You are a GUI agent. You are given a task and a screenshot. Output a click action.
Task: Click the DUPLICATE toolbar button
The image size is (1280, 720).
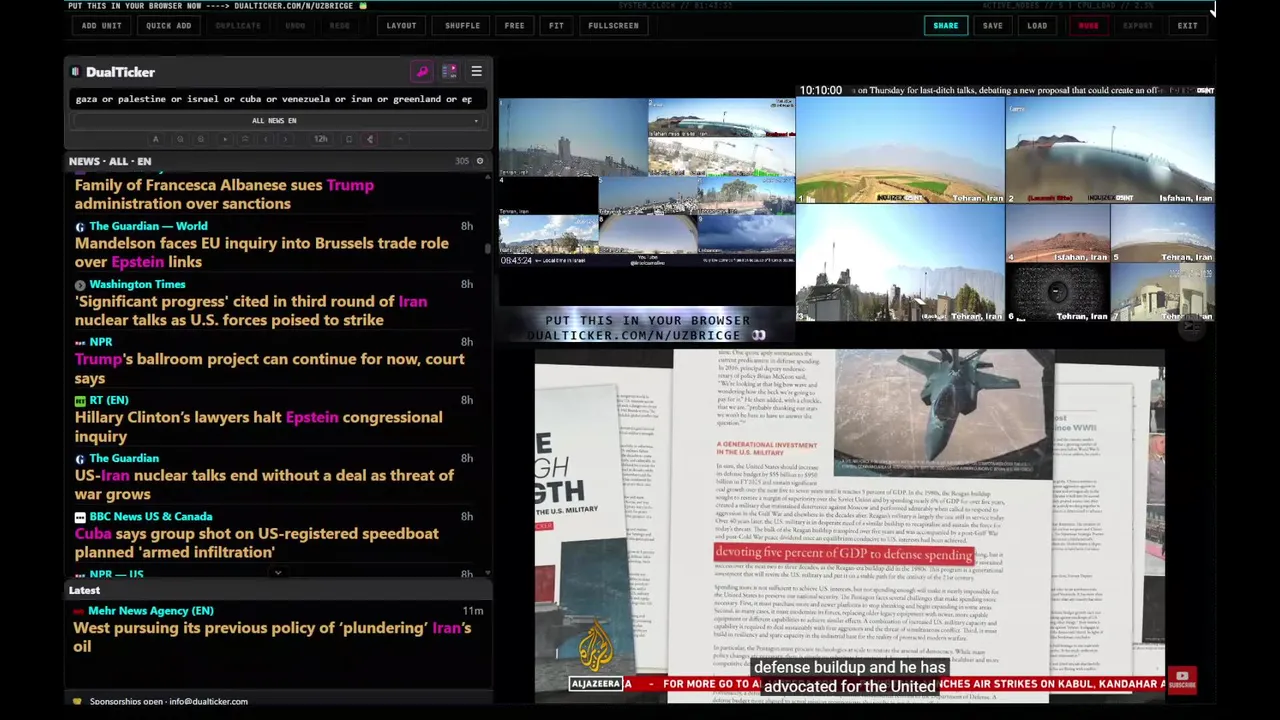tap(238, 26)
